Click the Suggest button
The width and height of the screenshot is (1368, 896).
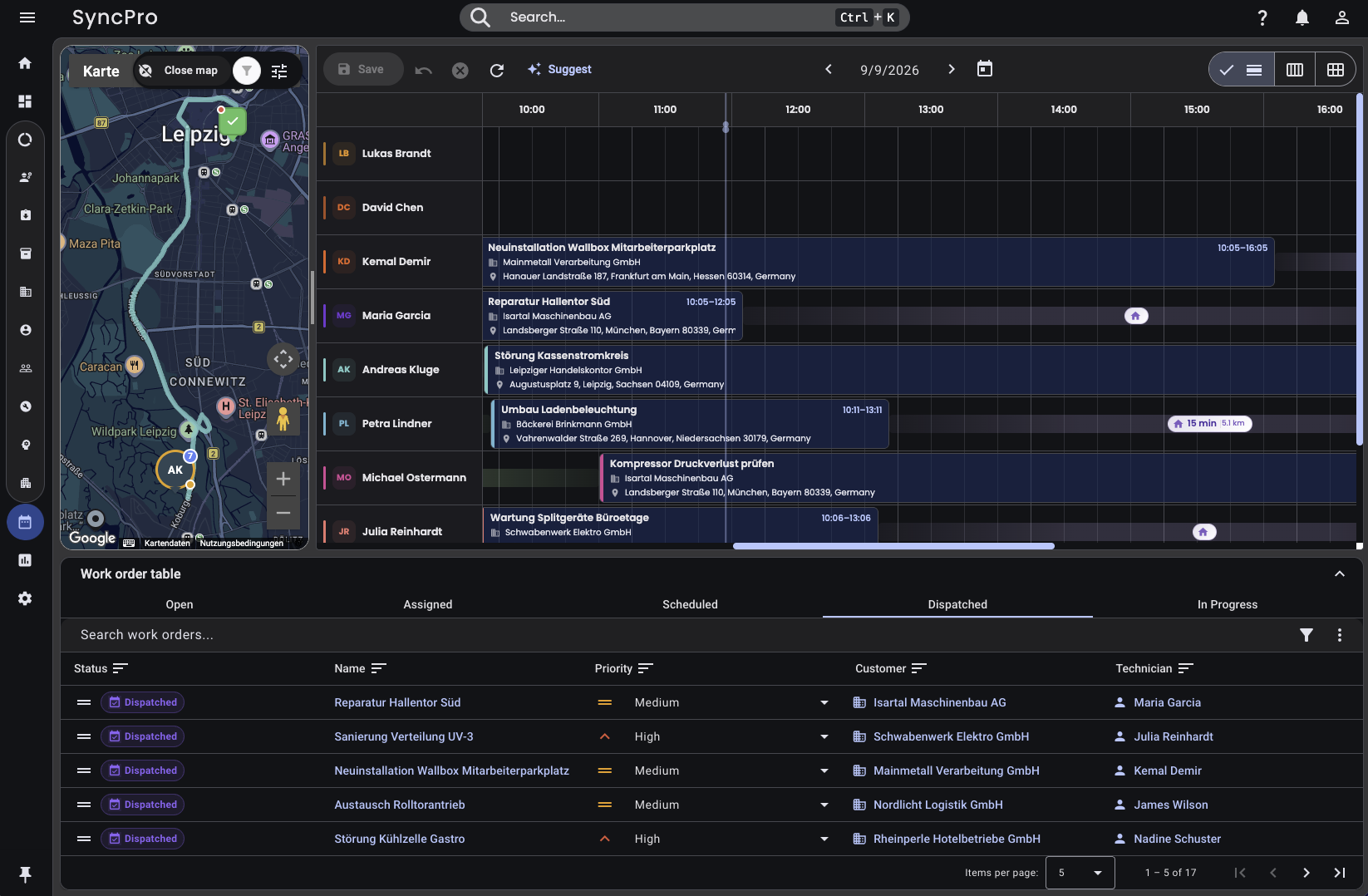coord(559,70)
